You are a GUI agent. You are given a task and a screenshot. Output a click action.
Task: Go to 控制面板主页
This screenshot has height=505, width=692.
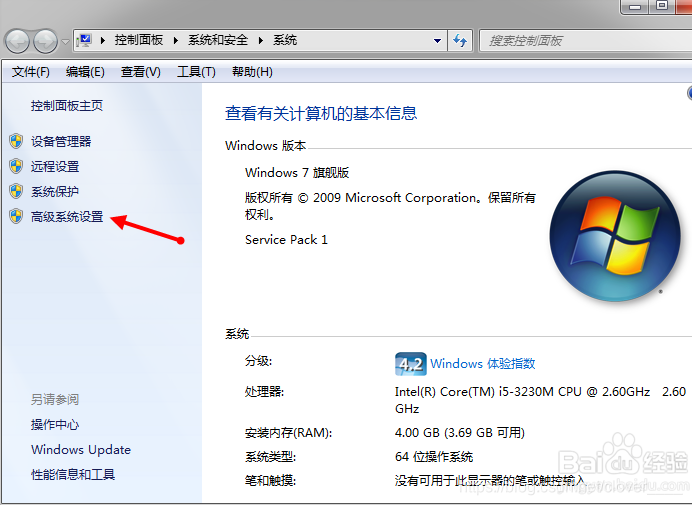[x=67, y=106]
